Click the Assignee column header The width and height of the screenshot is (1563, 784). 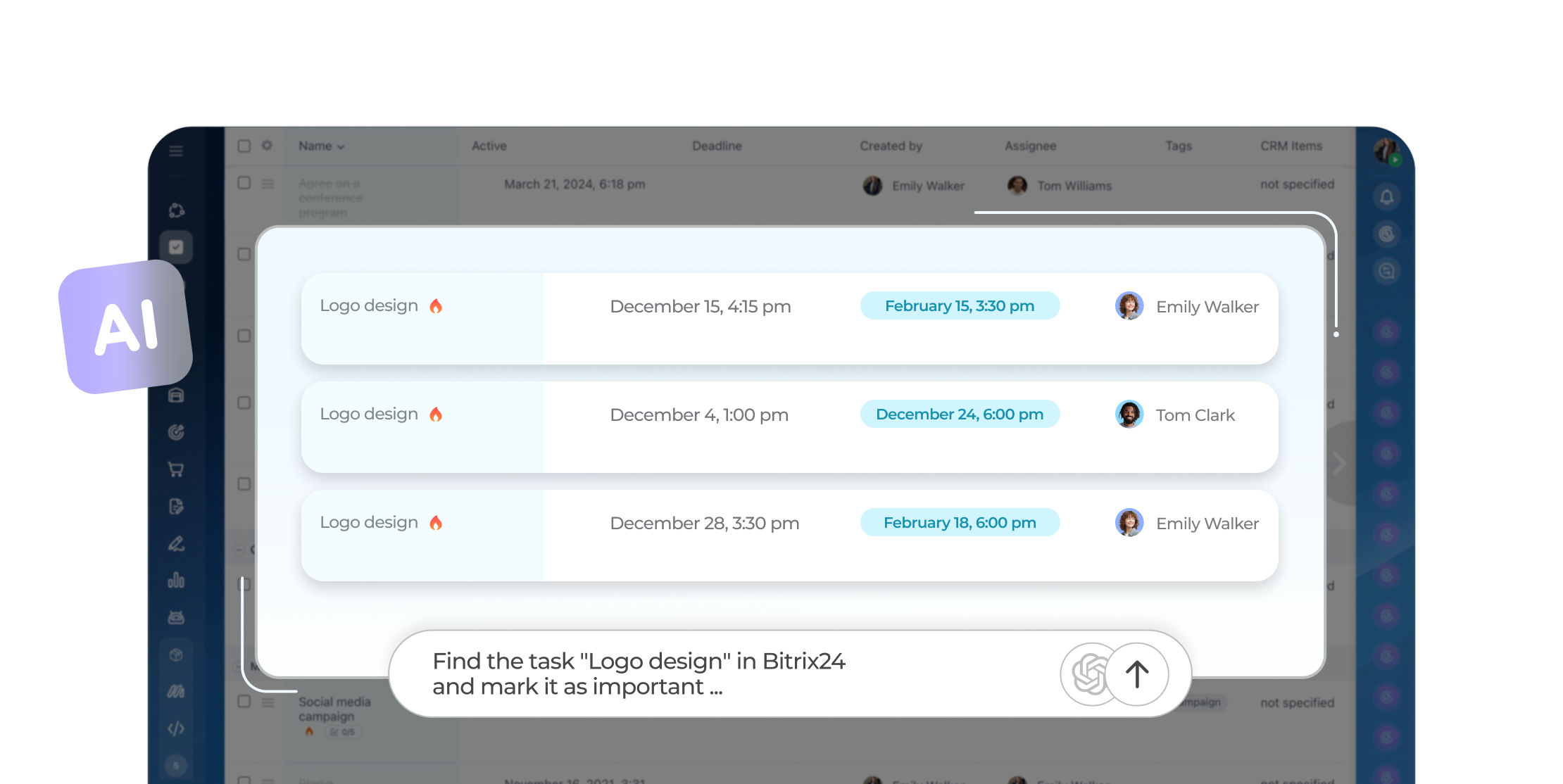coord(1030,146)
